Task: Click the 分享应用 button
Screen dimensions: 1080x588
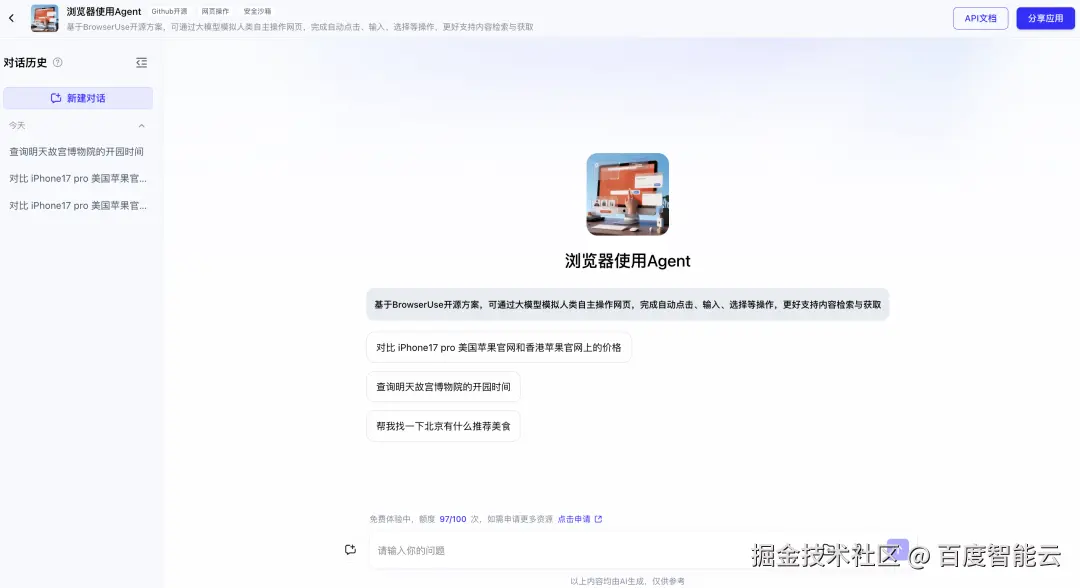Action: click(x=1045, y=19)
